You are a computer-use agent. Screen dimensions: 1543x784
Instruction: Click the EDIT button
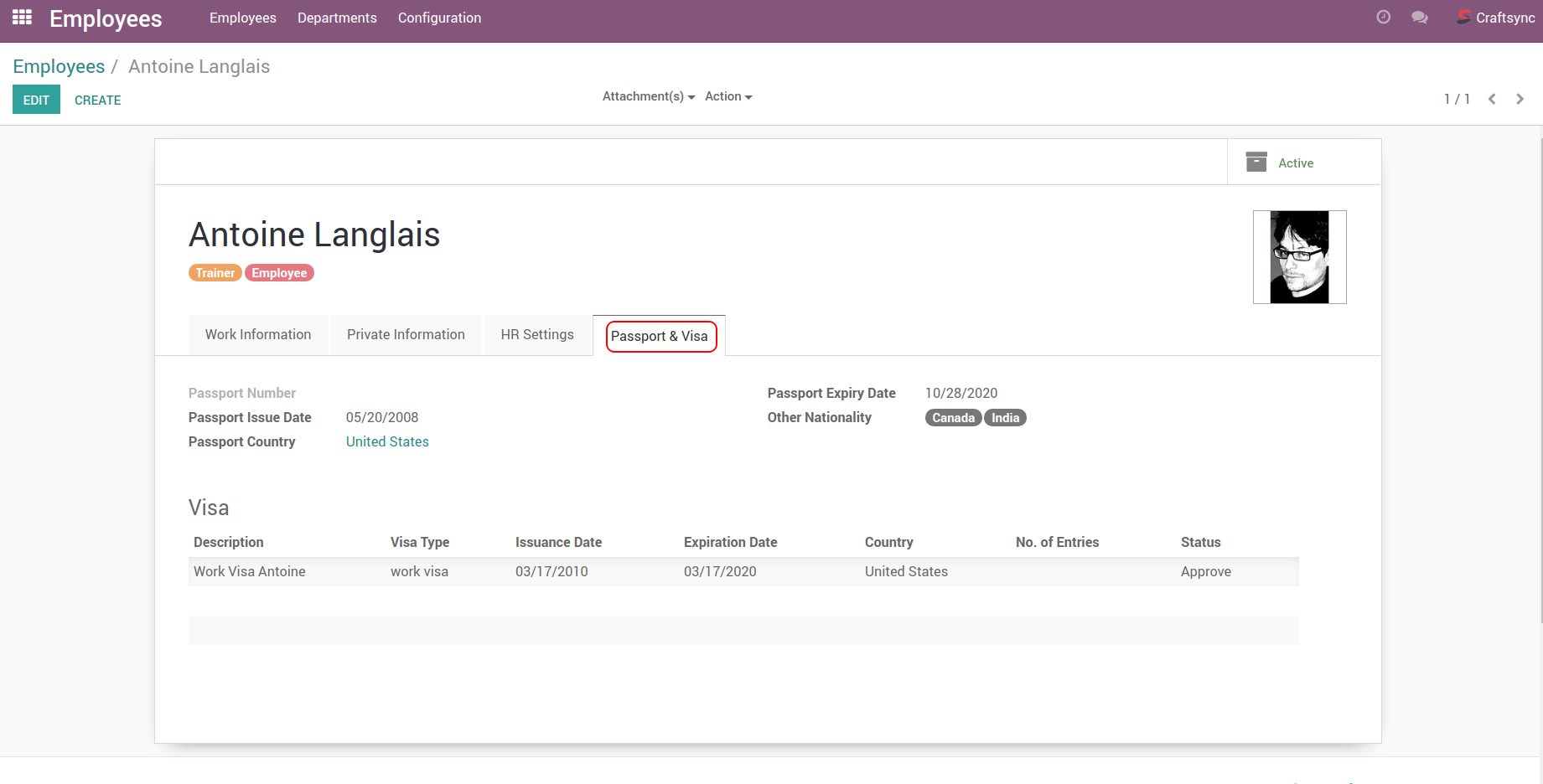pos(36,100)
